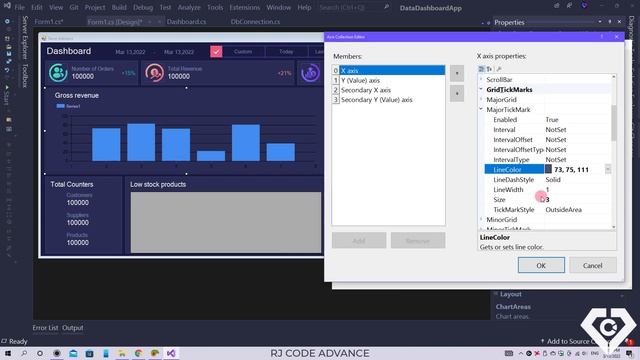Click the Visual Studio logo icon
640x360 pixels.
point(7,6)
